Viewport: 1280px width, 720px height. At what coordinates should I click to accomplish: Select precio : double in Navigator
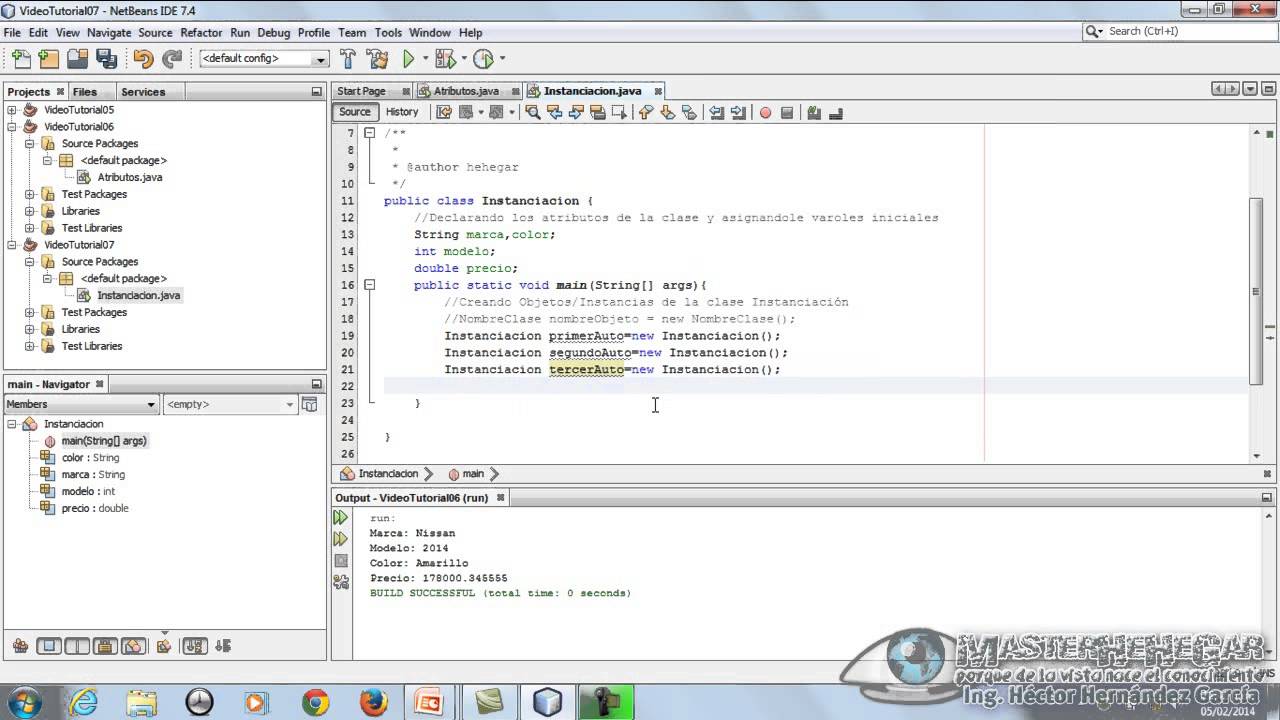pyautogui.click(x=95, y=508)
